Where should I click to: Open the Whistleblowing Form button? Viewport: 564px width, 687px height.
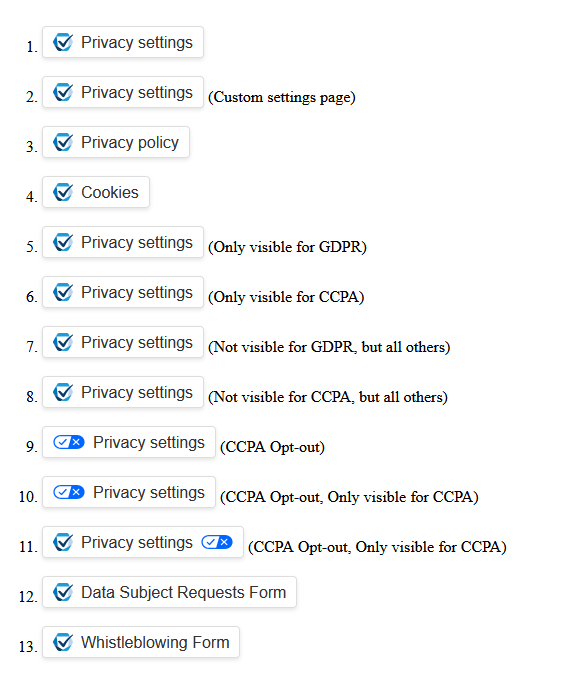point(141,642)
